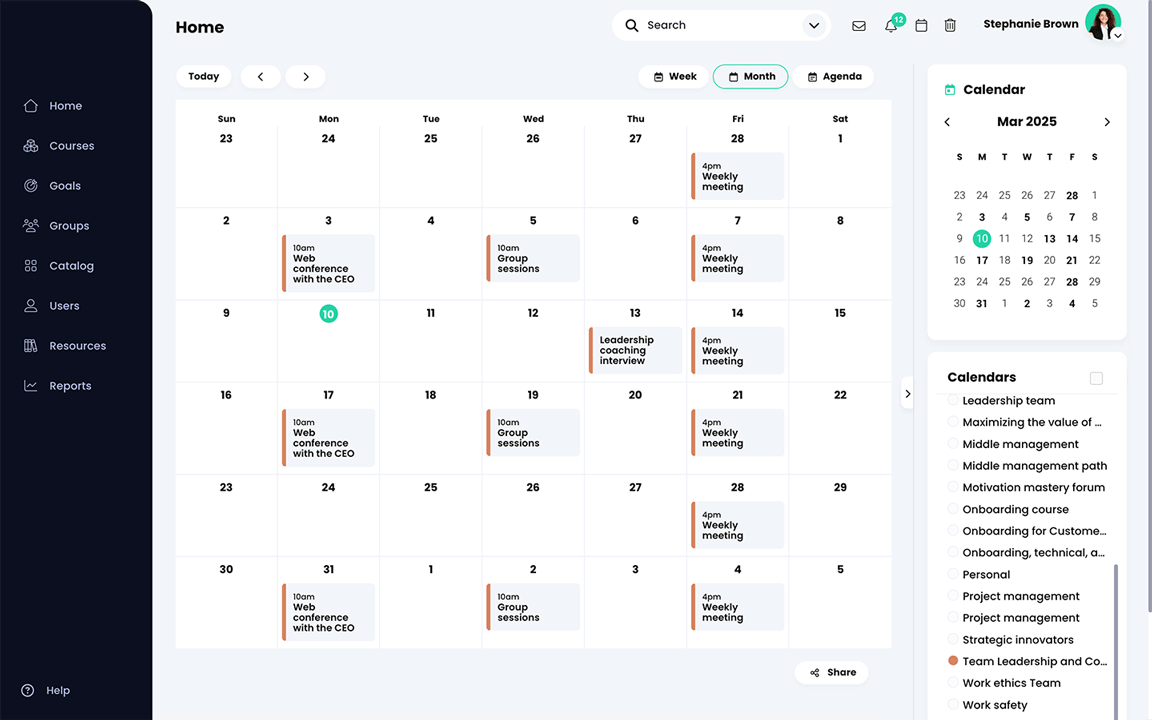Open the trash icon in the header
The height and width of the screenshot is (720, 1152).
click(x=949, y=25)
